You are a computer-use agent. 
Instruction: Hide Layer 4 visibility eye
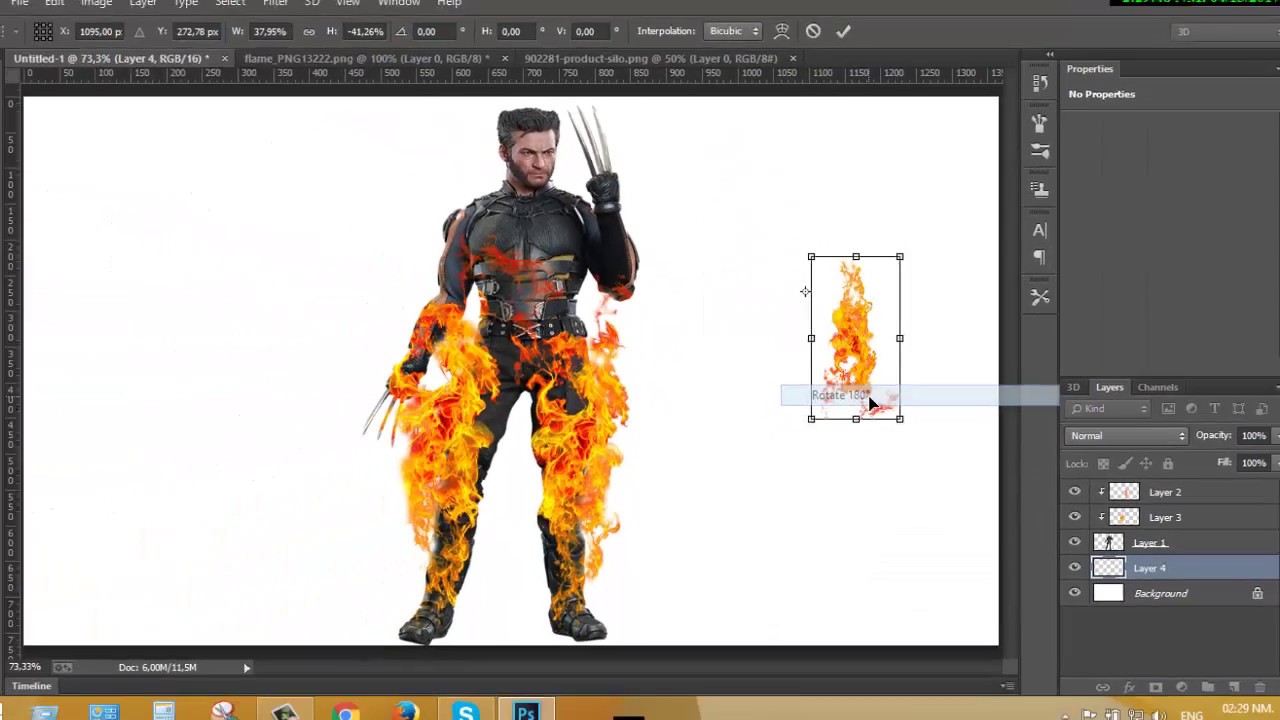[x=1075, y=568]
